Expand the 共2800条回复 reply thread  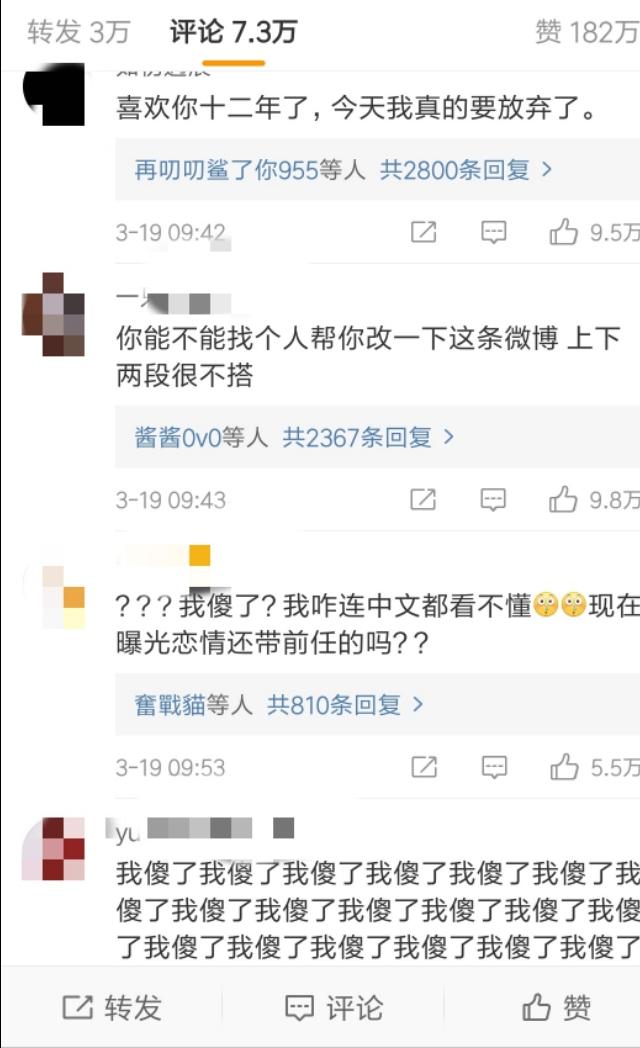pyautogui.click(x=466, y=170)
